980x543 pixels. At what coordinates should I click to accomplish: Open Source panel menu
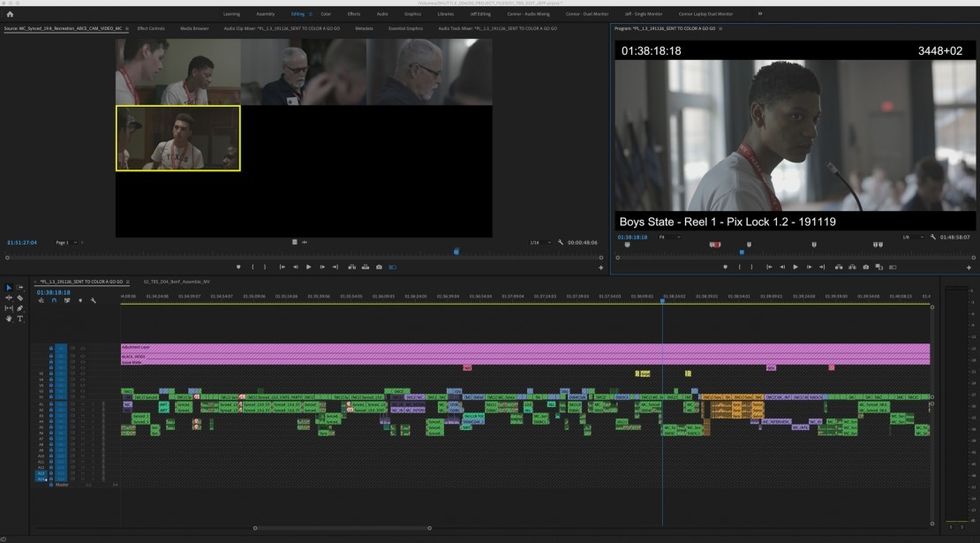127,28
